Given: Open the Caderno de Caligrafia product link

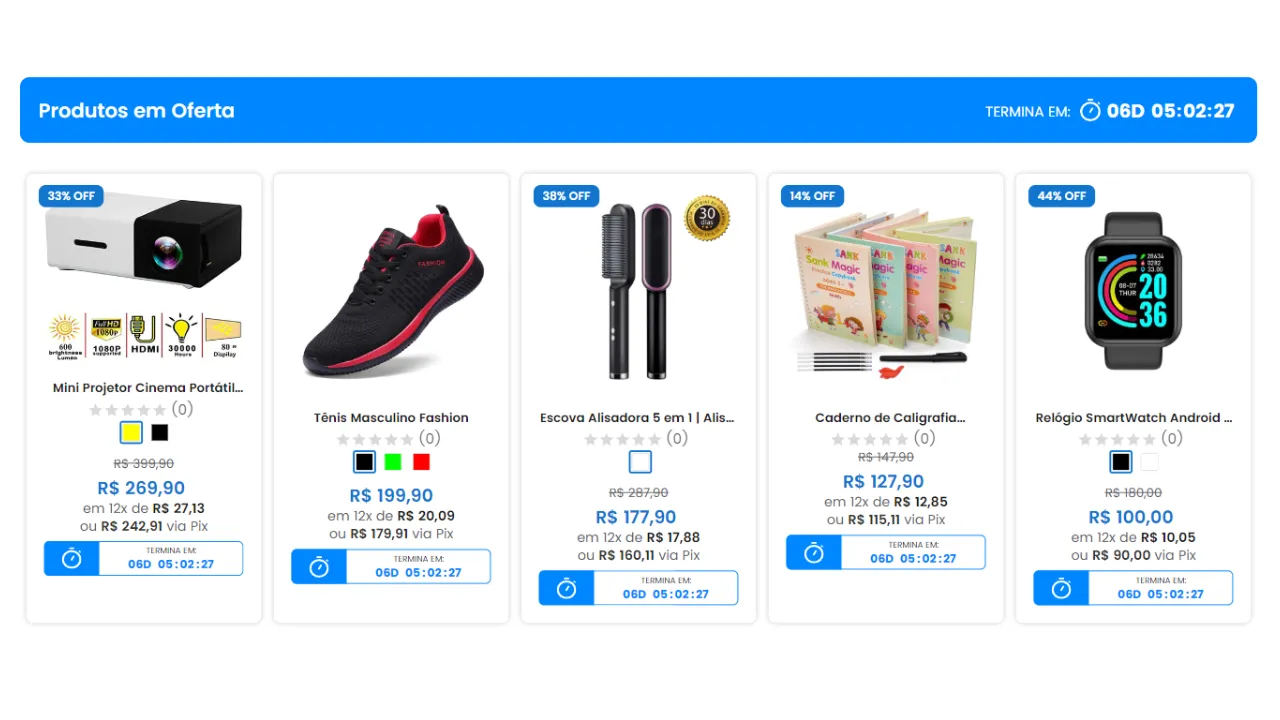Looking at the screenshot, I should coord(890,418).
